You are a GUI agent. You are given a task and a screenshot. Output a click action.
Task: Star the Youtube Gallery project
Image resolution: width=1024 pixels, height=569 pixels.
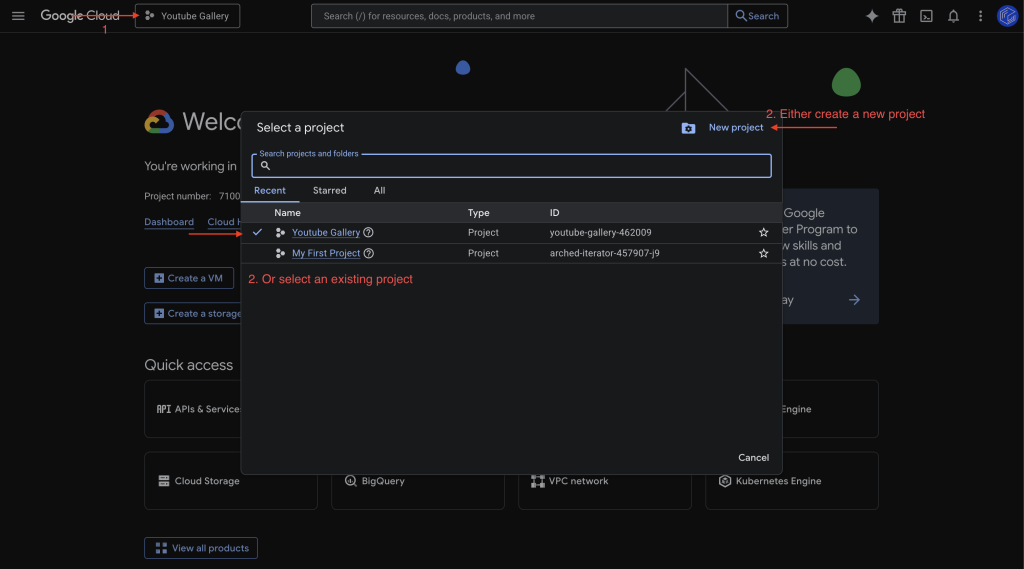pyautogui.click(x=764, y=232)
